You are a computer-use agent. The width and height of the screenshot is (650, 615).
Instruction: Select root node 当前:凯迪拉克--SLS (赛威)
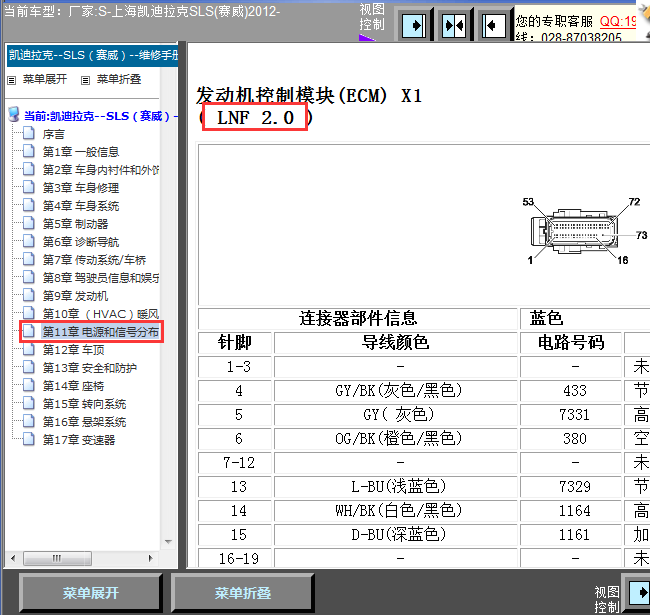tap(100, 116)
